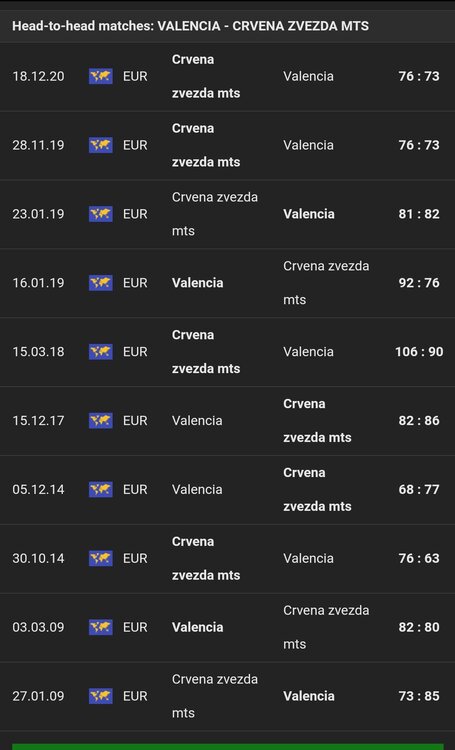Click Valencia in the 03.03.09 match row
455x750 pixels.
pyautogui.click(x=198, y=627)
